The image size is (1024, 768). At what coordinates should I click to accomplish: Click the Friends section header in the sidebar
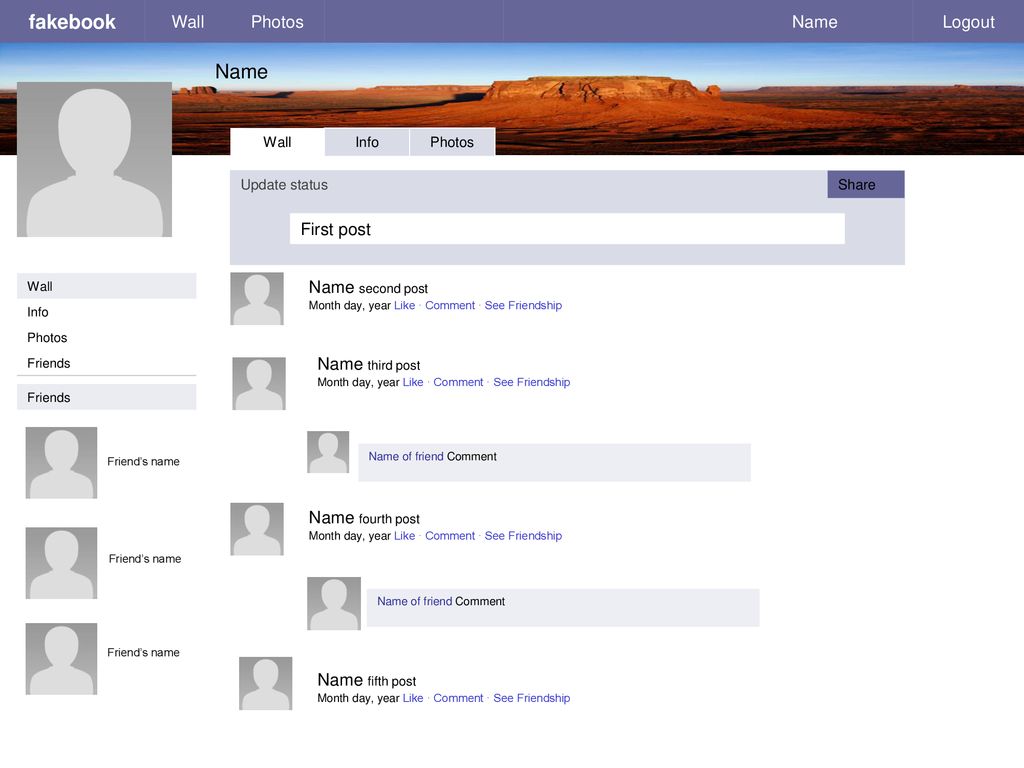pyautogui.click(x=106, y=397)
